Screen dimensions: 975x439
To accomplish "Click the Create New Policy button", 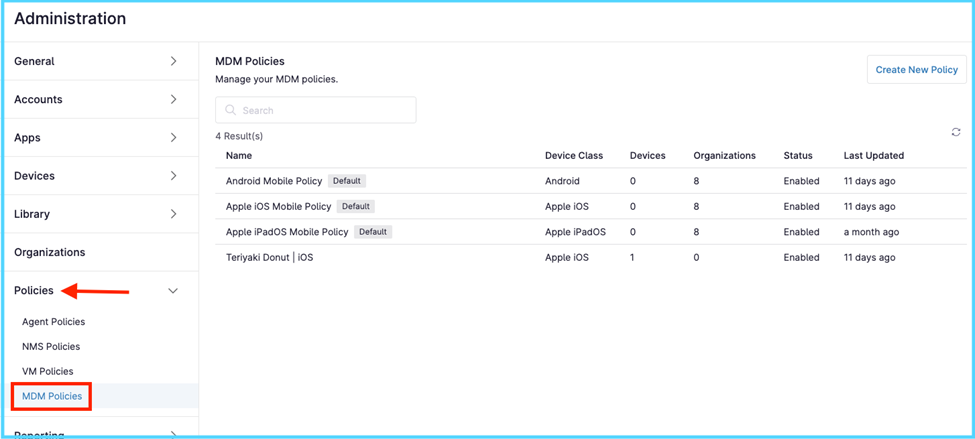I will tap(916, 70).
